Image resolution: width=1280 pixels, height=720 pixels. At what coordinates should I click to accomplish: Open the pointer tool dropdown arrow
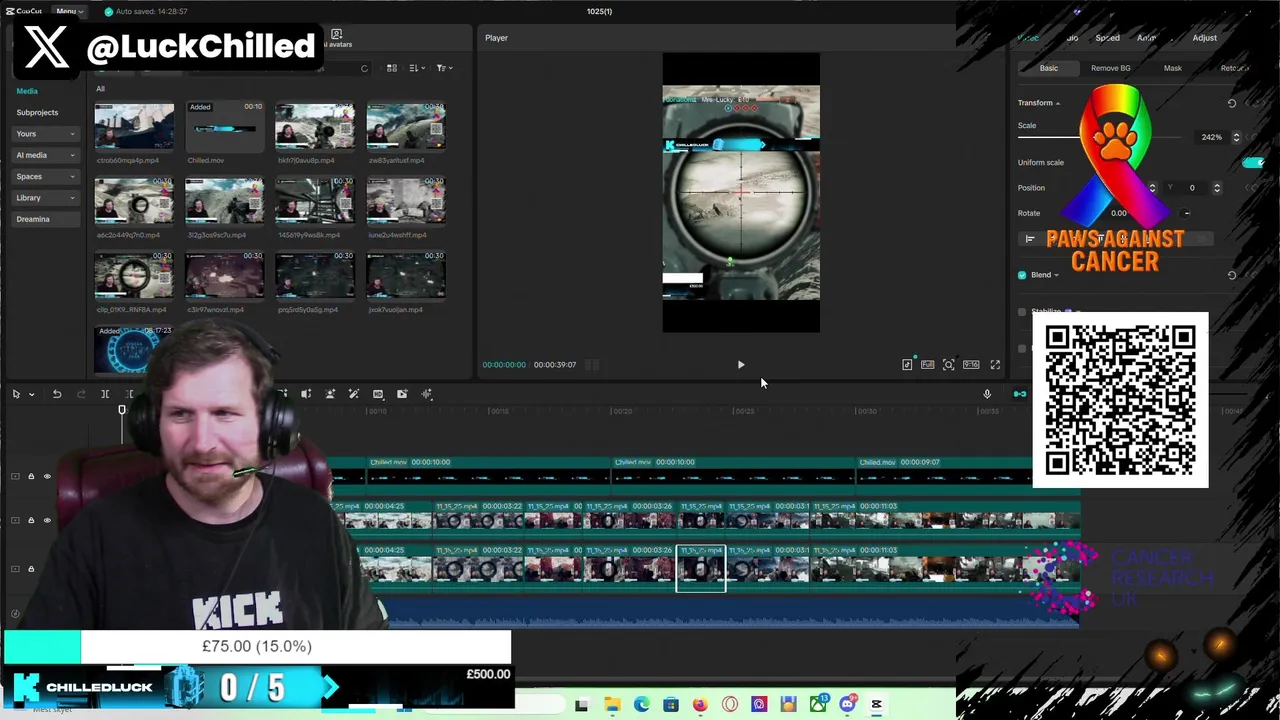32,394
